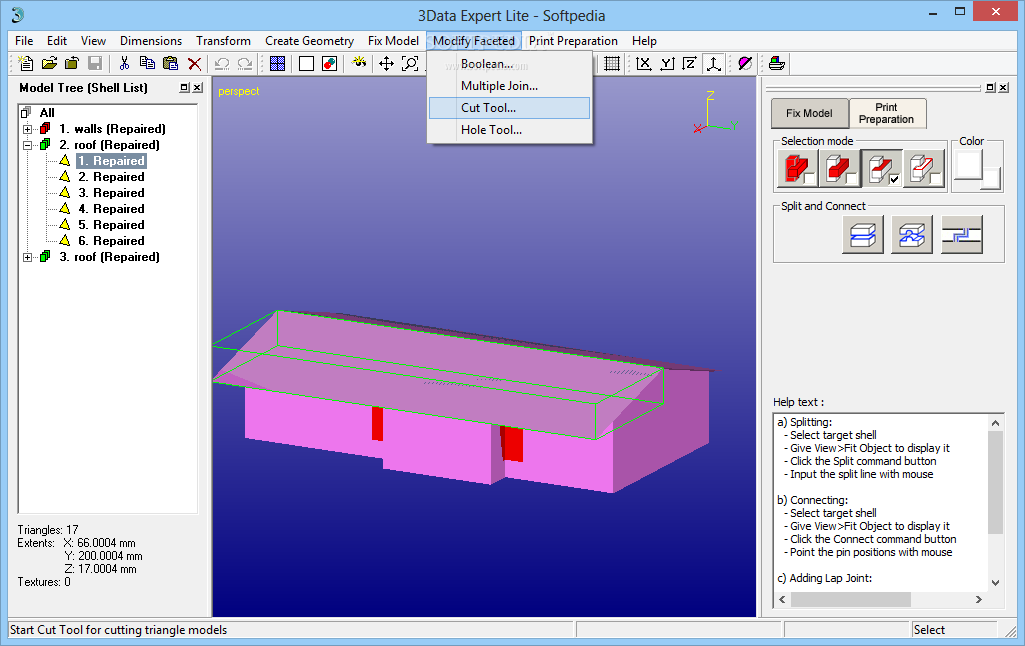Click the Help text down scroll arrow
Viewport: 1025px width, 646px height.
pos(995,583)
